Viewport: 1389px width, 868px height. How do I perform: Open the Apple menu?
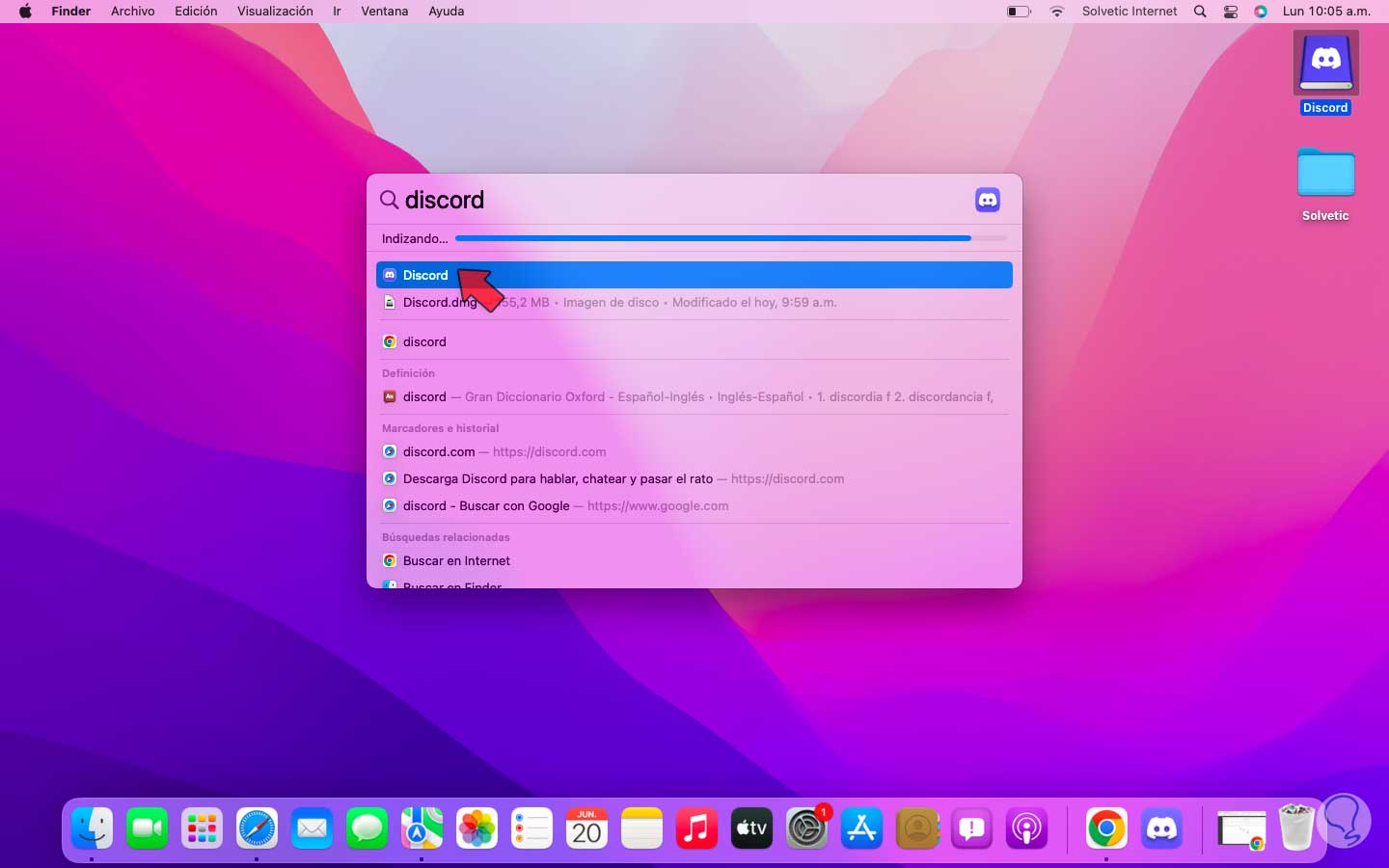26,12
